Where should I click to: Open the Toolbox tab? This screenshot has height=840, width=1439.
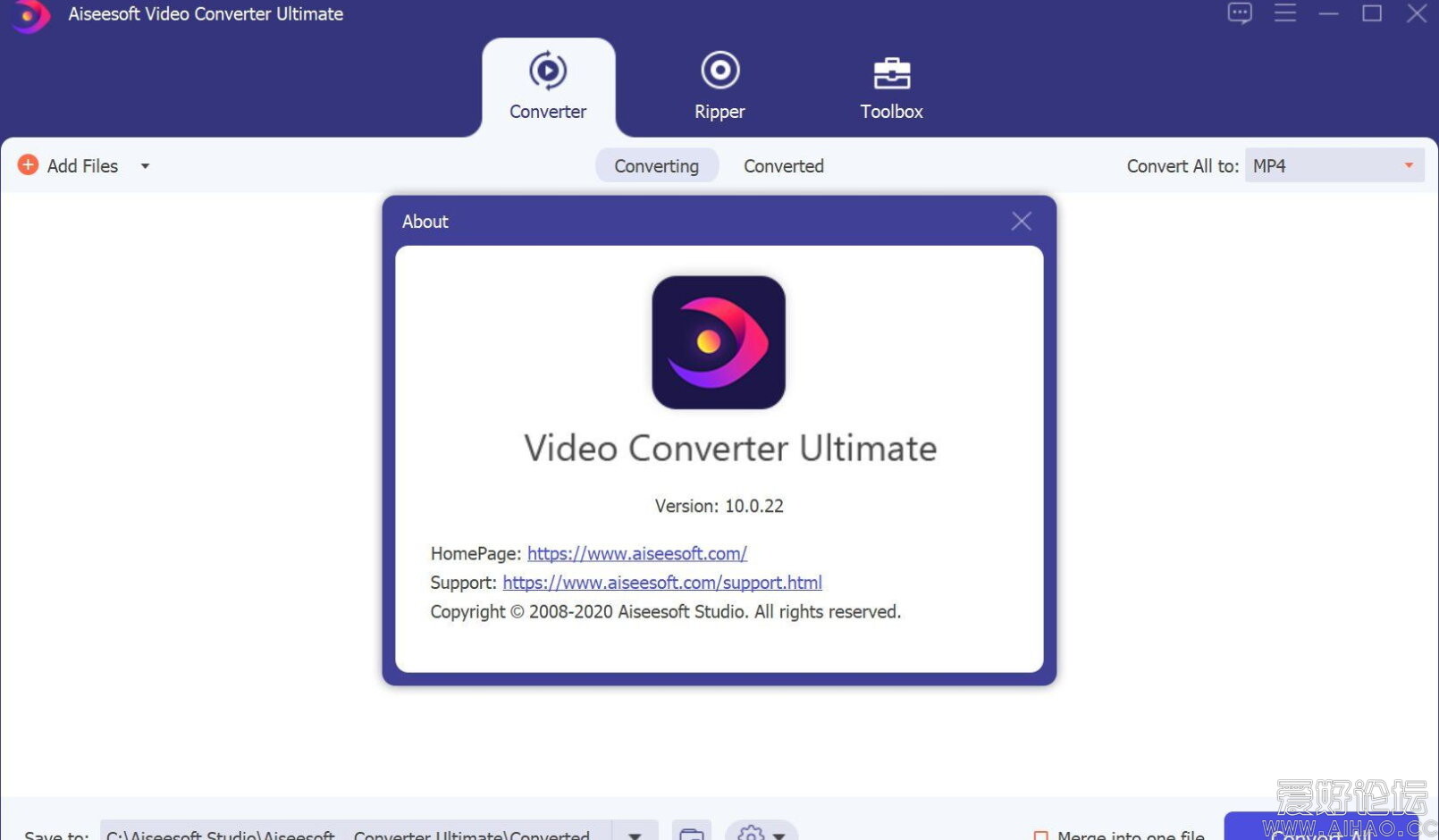click(891, 88)
